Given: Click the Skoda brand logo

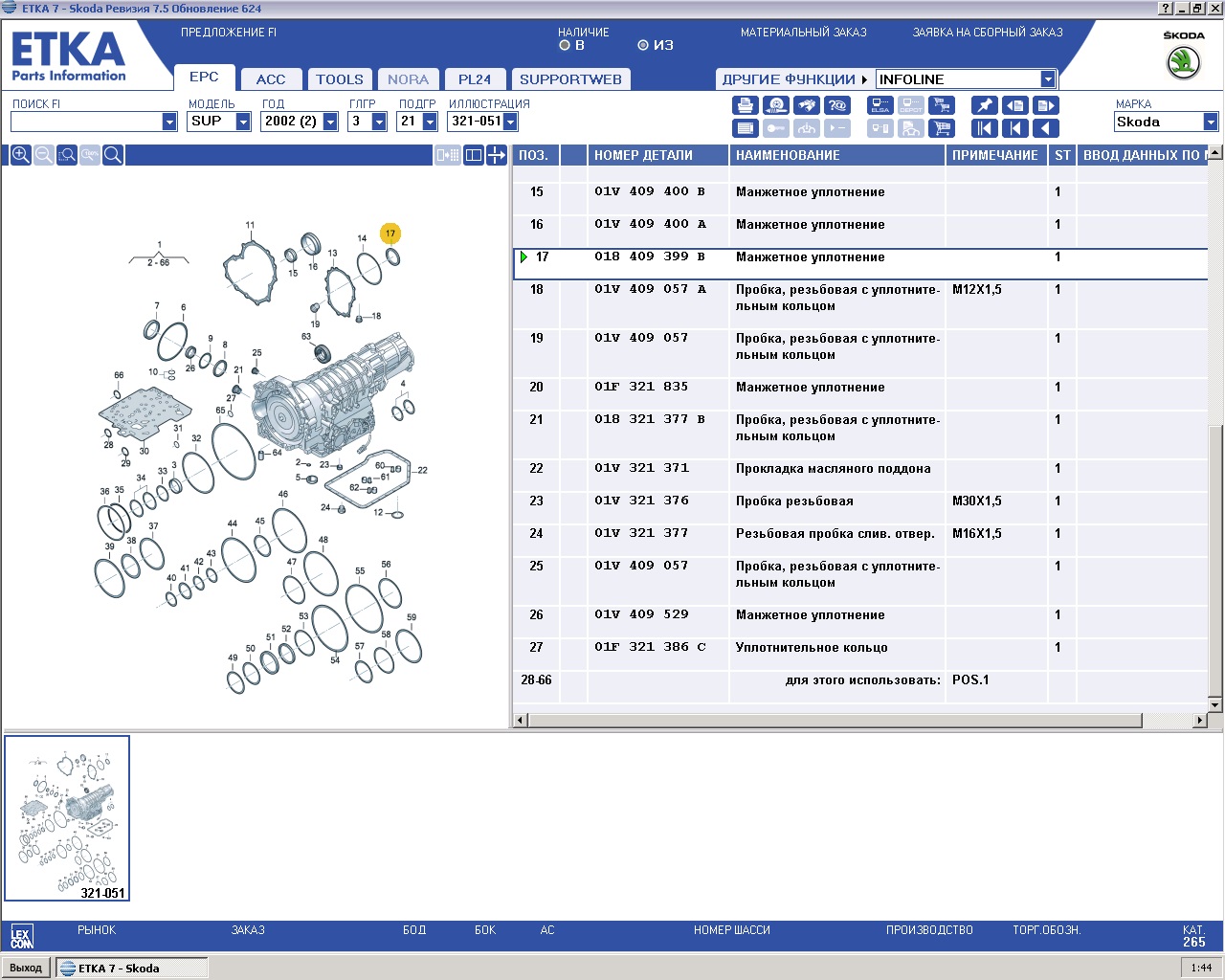Looking at the screenshot, I should [x=1184, y=62].
